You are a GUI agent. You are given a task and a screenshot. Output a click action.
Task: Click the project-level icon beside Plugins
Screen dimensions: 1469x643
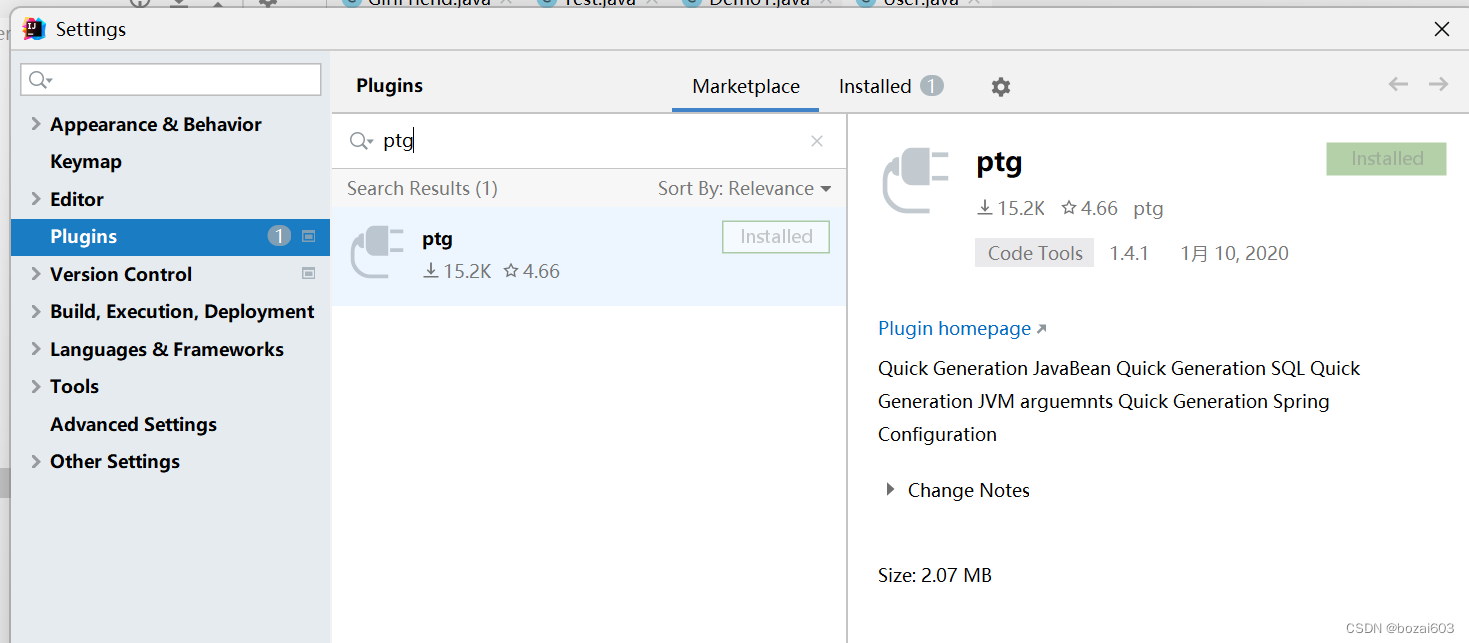coord(309,236)
